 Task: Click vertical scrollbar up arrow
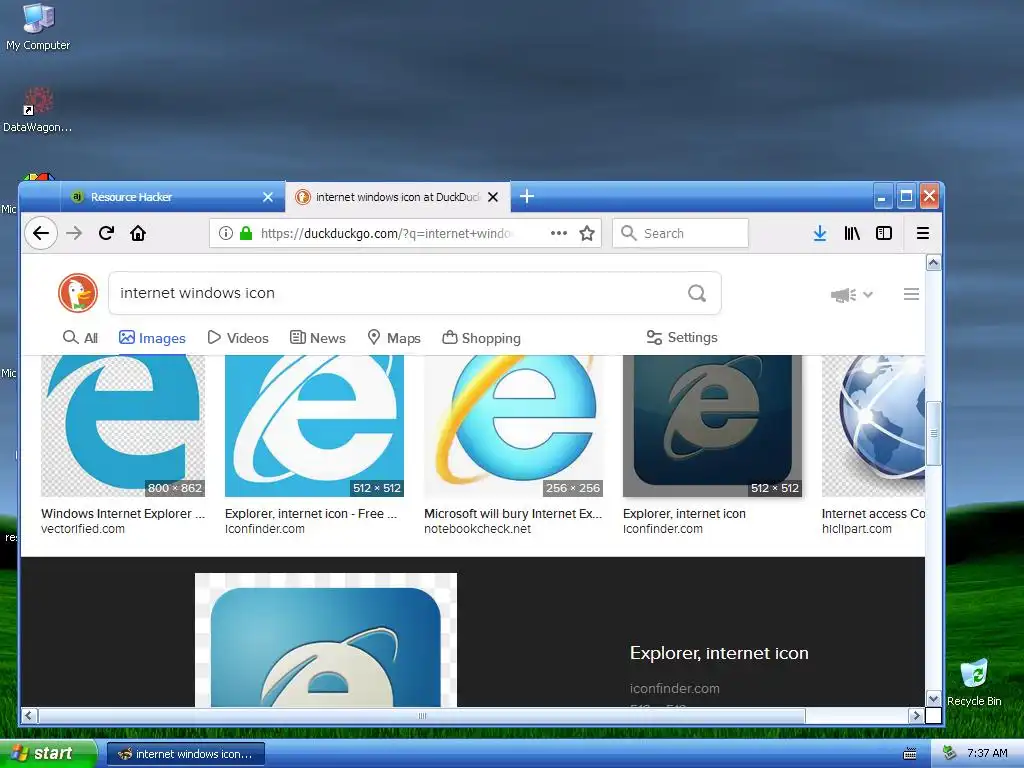point(934,263)
